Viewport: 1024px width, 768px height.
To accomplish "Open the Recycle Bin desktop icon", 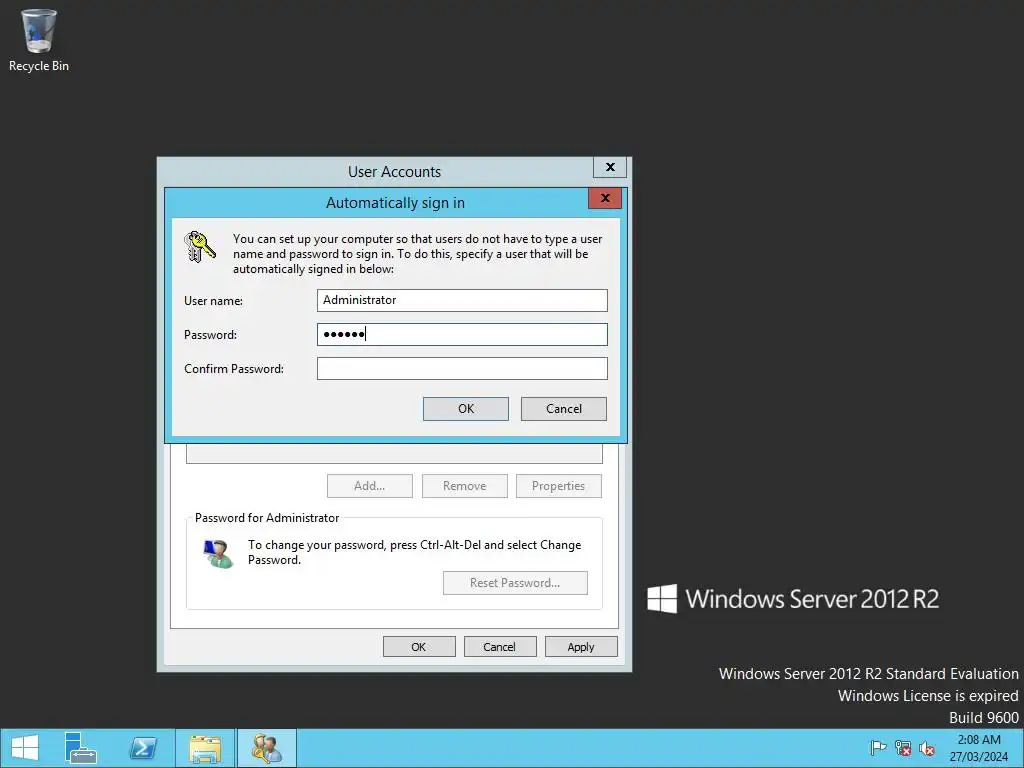I will click(39, 40).
